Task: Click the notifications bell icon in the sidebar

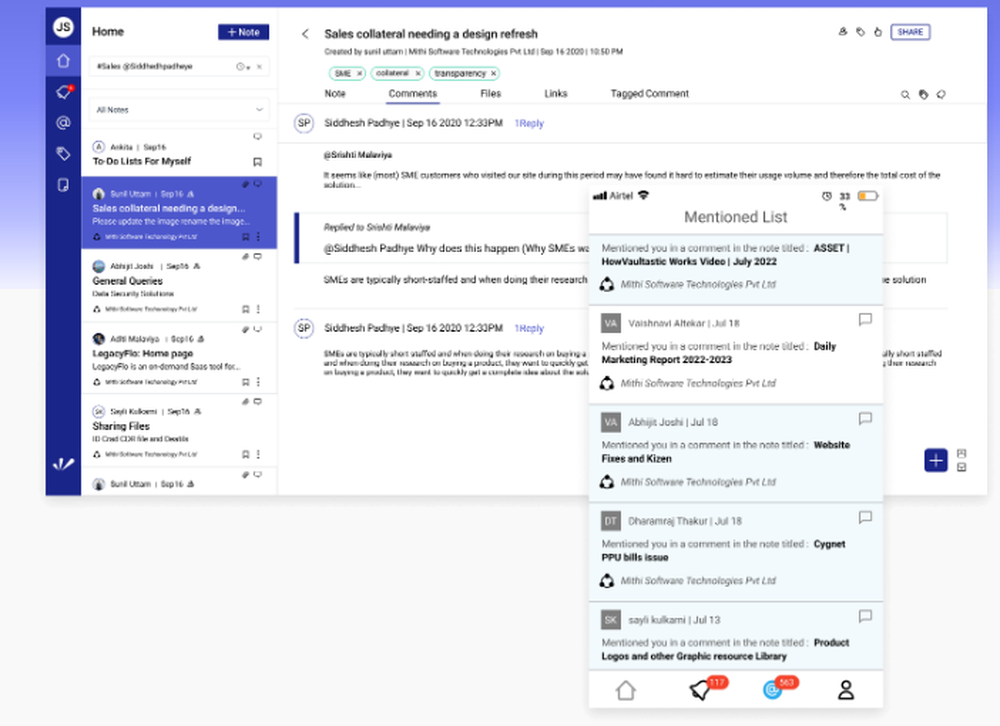Action: coord(62,90)
